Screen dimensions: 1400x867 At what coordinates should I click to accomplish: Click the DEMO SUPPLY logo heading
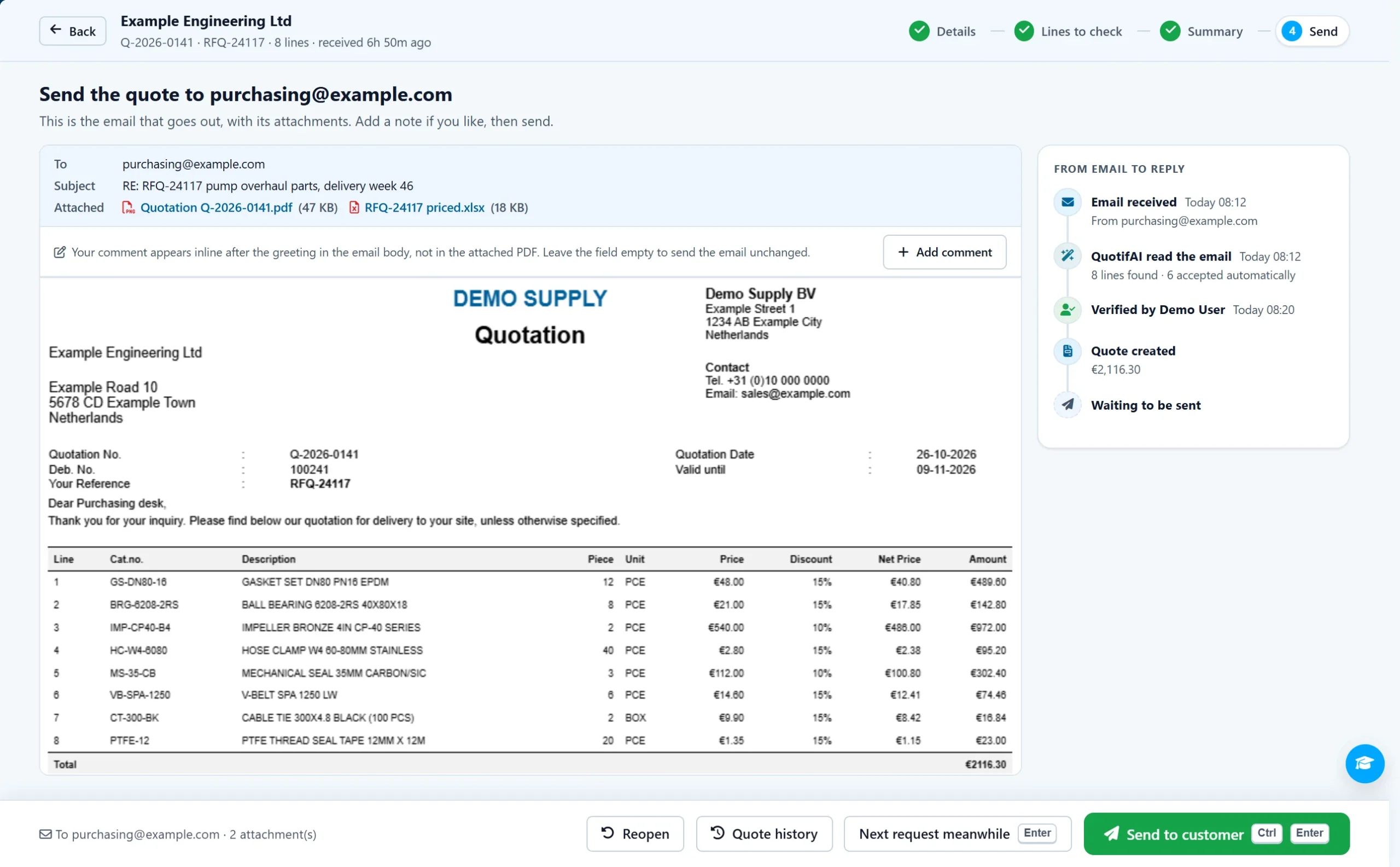coord(530,298)
